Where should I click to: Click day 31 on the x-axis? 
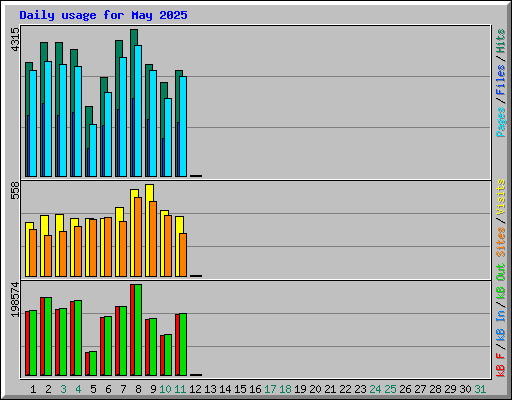[480, 389]
